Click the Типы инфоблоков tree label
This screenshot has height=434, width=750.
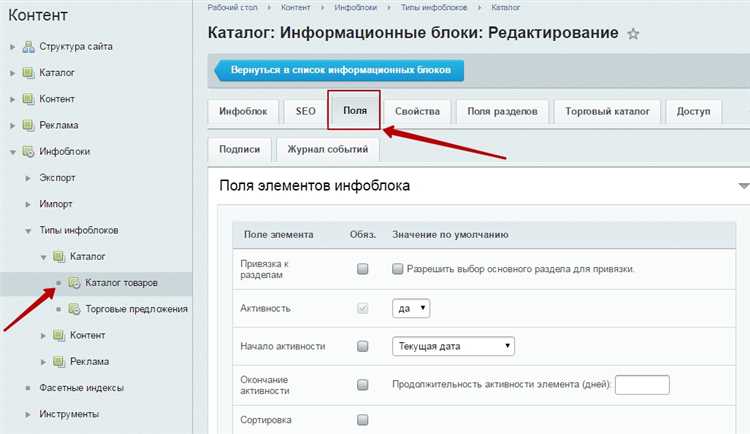(x=78, y=231)
